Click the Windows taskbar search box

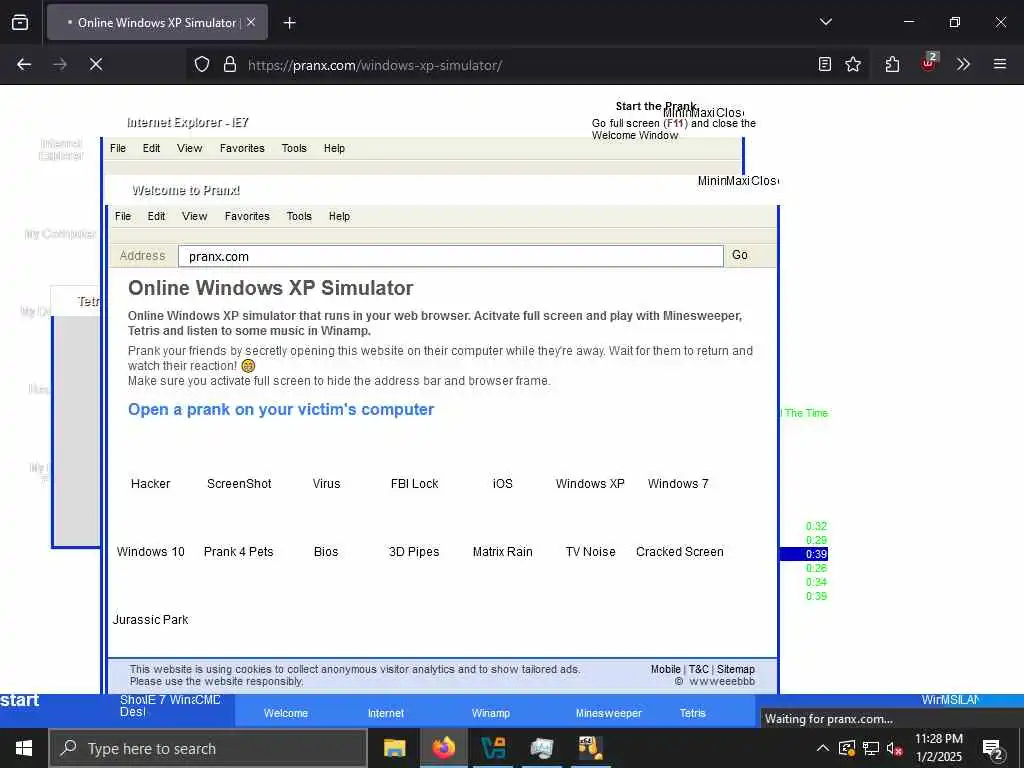[208, 748]
